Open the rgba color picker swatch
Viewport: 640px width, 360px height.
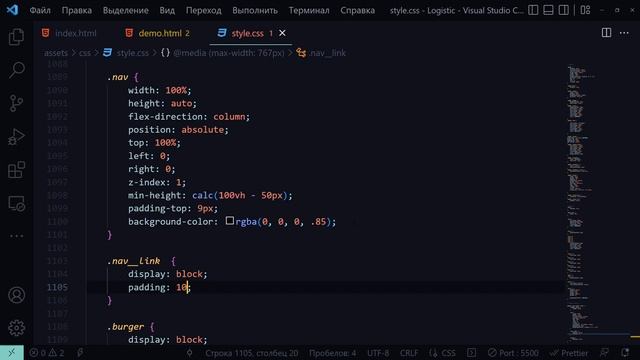click(230, 221)
